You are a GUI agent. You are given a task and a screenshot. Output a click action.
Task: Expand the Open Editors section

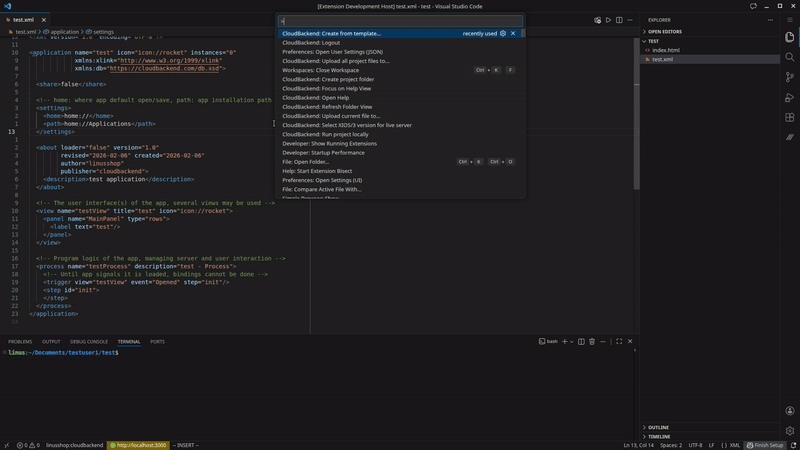tap(710, 32)
